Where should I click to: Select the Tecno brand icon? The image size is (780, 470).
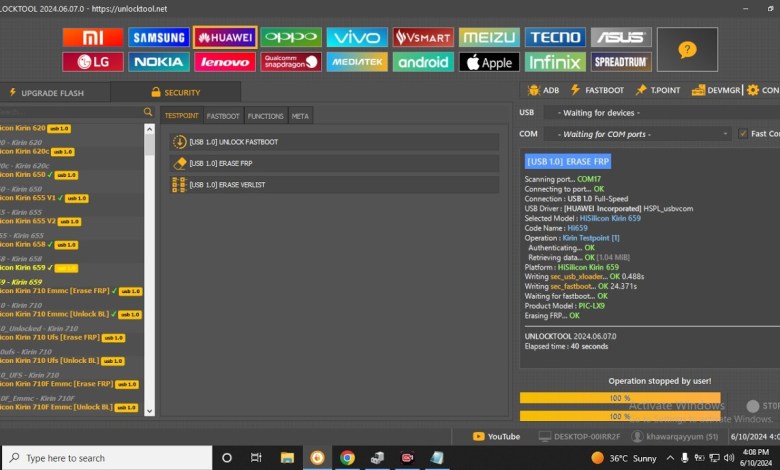pos(555,37)
